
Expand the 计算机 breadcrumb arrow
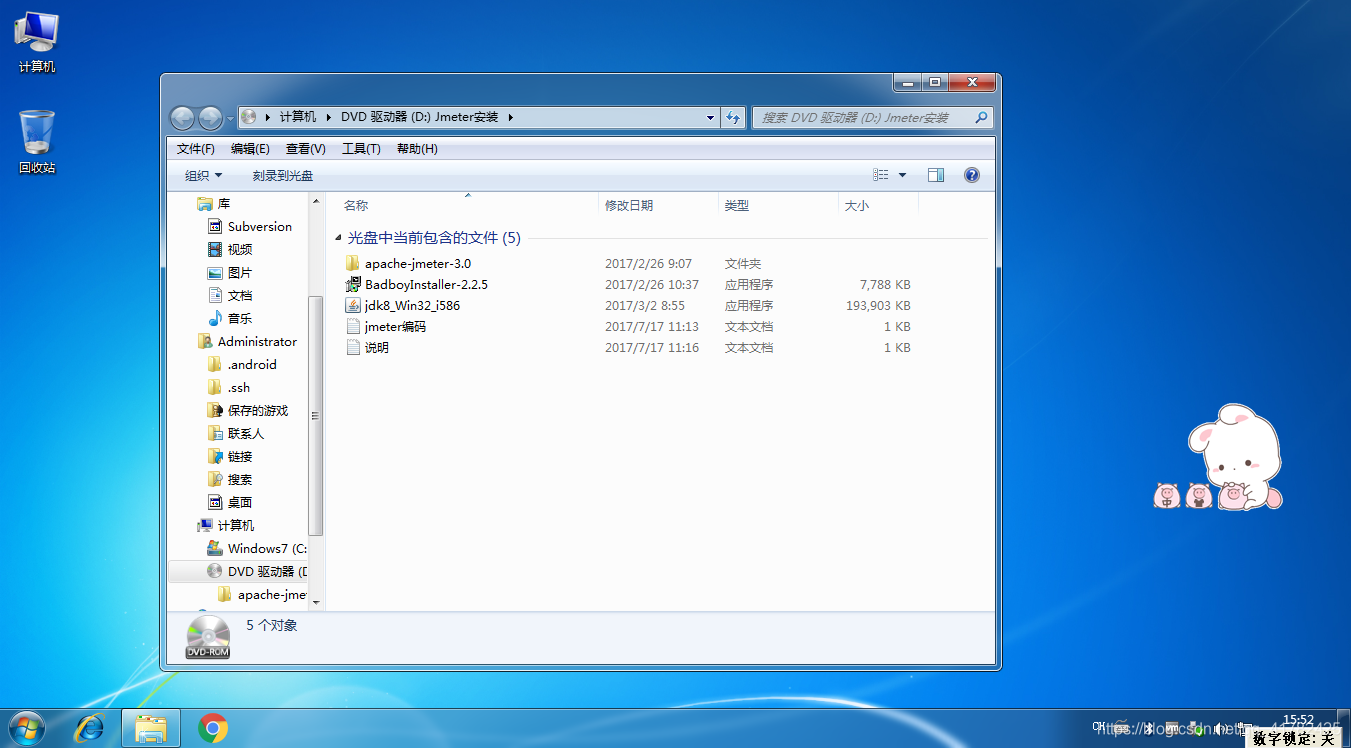click(x=327, y=117)
